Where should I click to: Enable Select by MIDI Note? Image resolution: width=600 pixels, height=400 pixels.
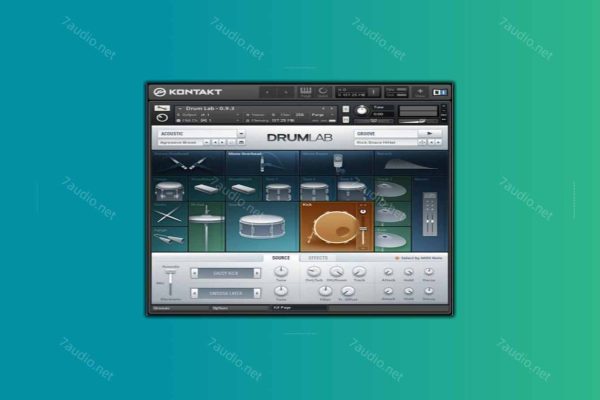click(419, 258)
